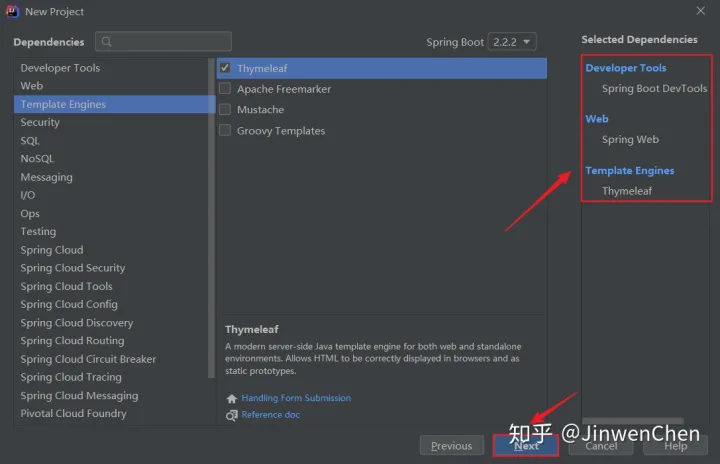Click the search magnifier icon in Dependencies field
Viewport: 720px width, 464px height.
(107, 42)
